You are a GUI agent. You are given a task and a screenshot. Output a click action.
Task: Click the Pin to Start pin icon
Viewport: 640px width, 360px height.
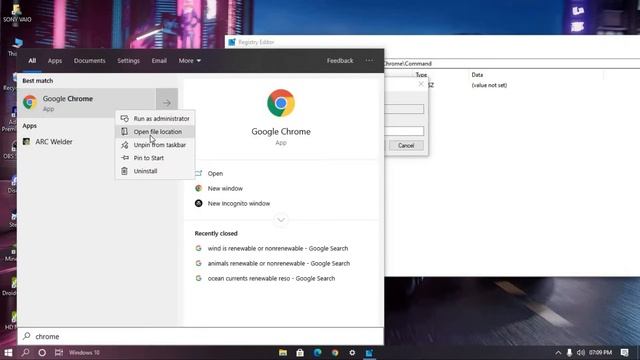[x=125, y=158]
